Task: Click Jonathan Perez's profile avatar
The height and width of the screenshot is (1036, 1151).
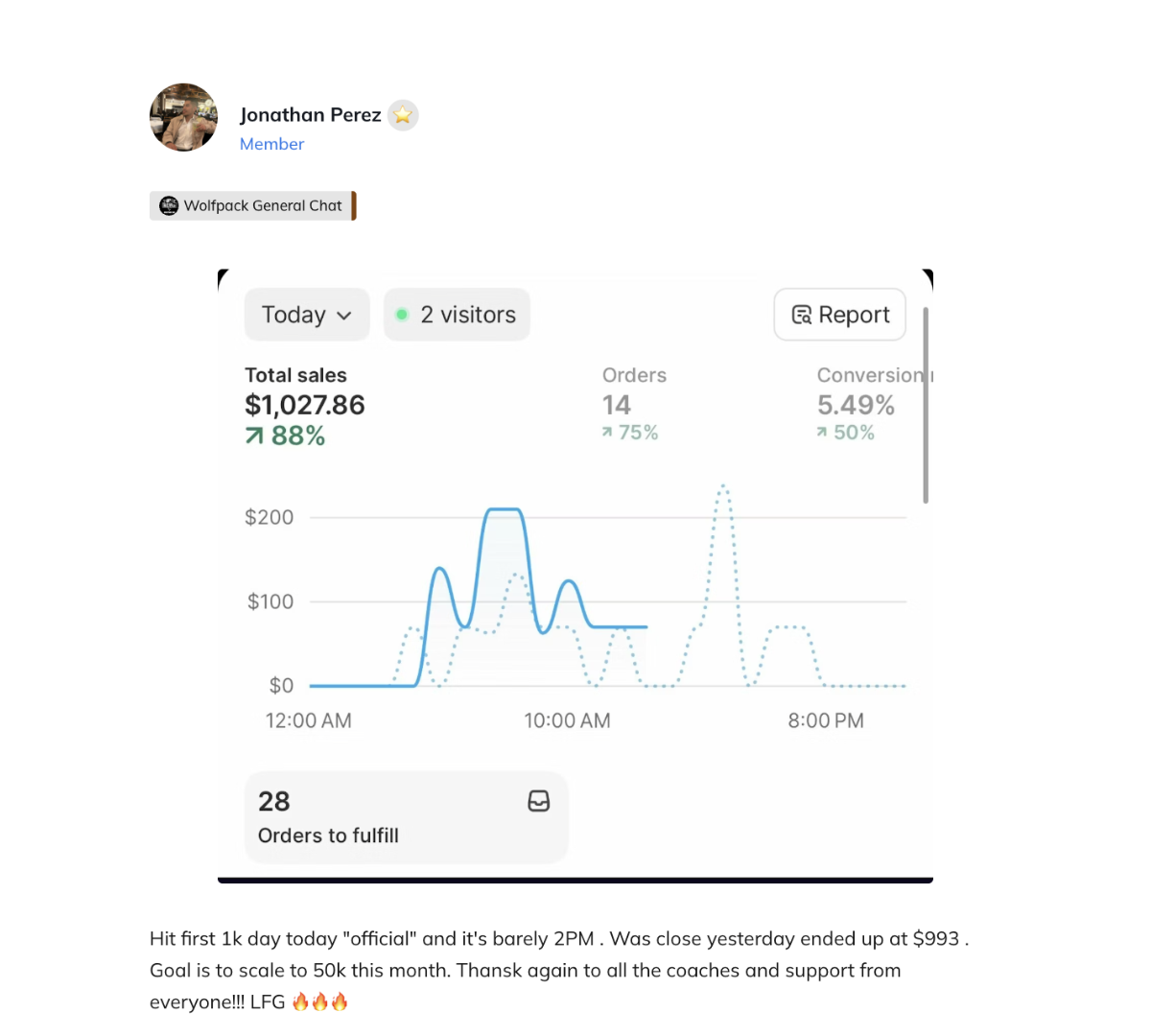Action: pos(183,117)
